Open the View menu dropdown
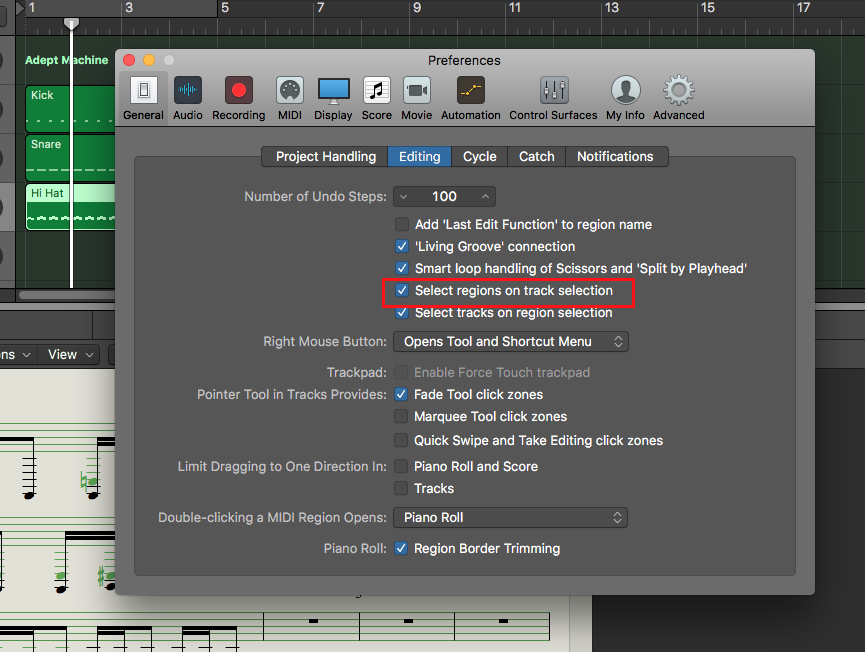The width and height of the screenshot is (865, 652). tap(70, 354)
